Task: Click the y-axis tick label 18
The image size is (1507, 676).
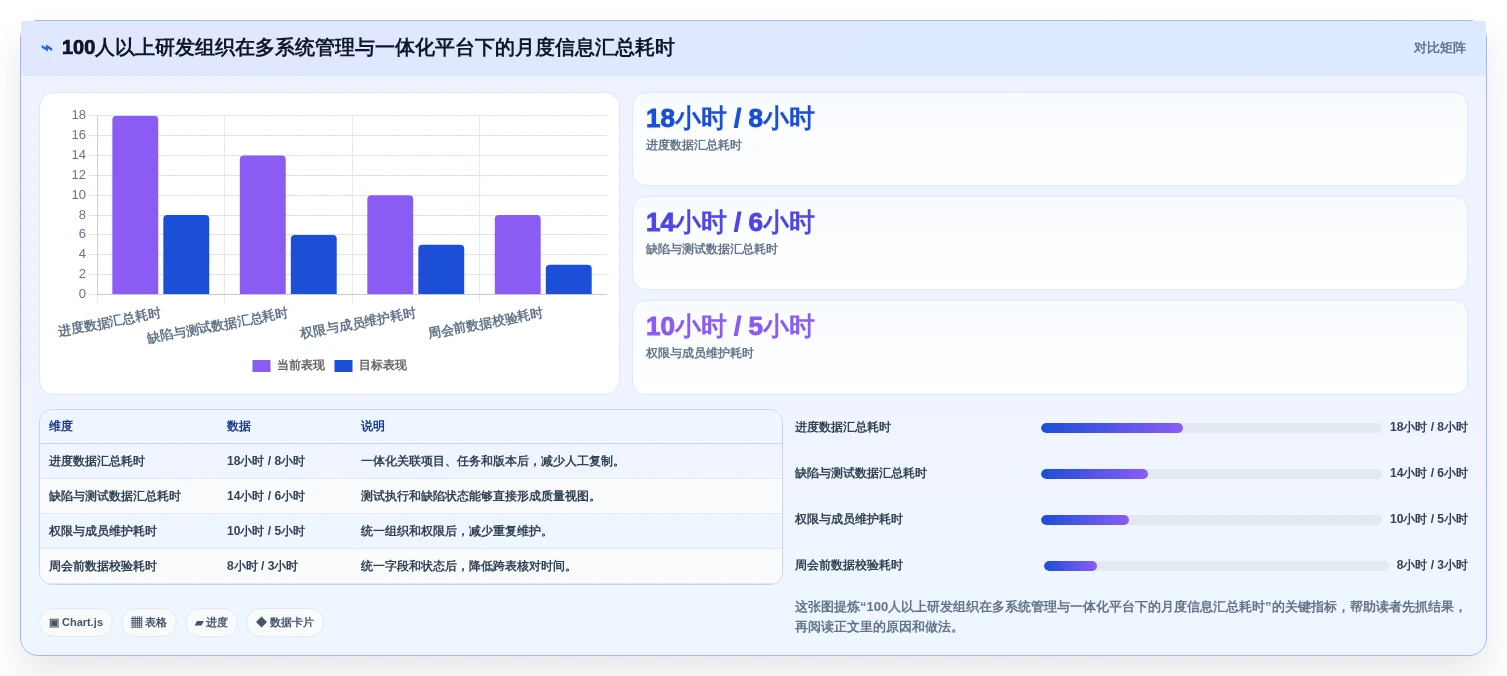Action: (x=79, y=115)
